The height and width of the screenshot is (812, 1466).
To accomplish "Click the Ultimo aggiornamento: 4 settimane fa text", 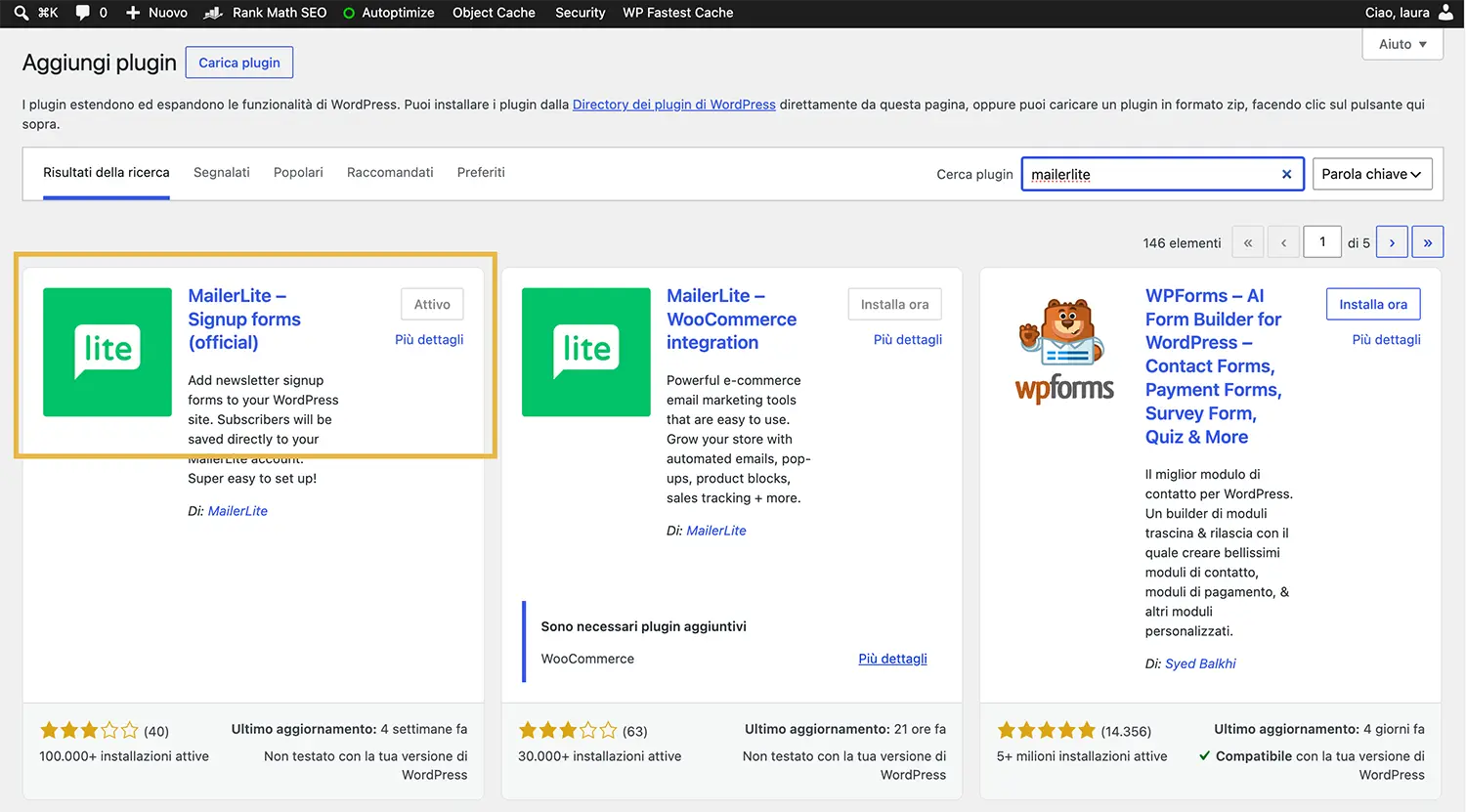I will [349, 729].
